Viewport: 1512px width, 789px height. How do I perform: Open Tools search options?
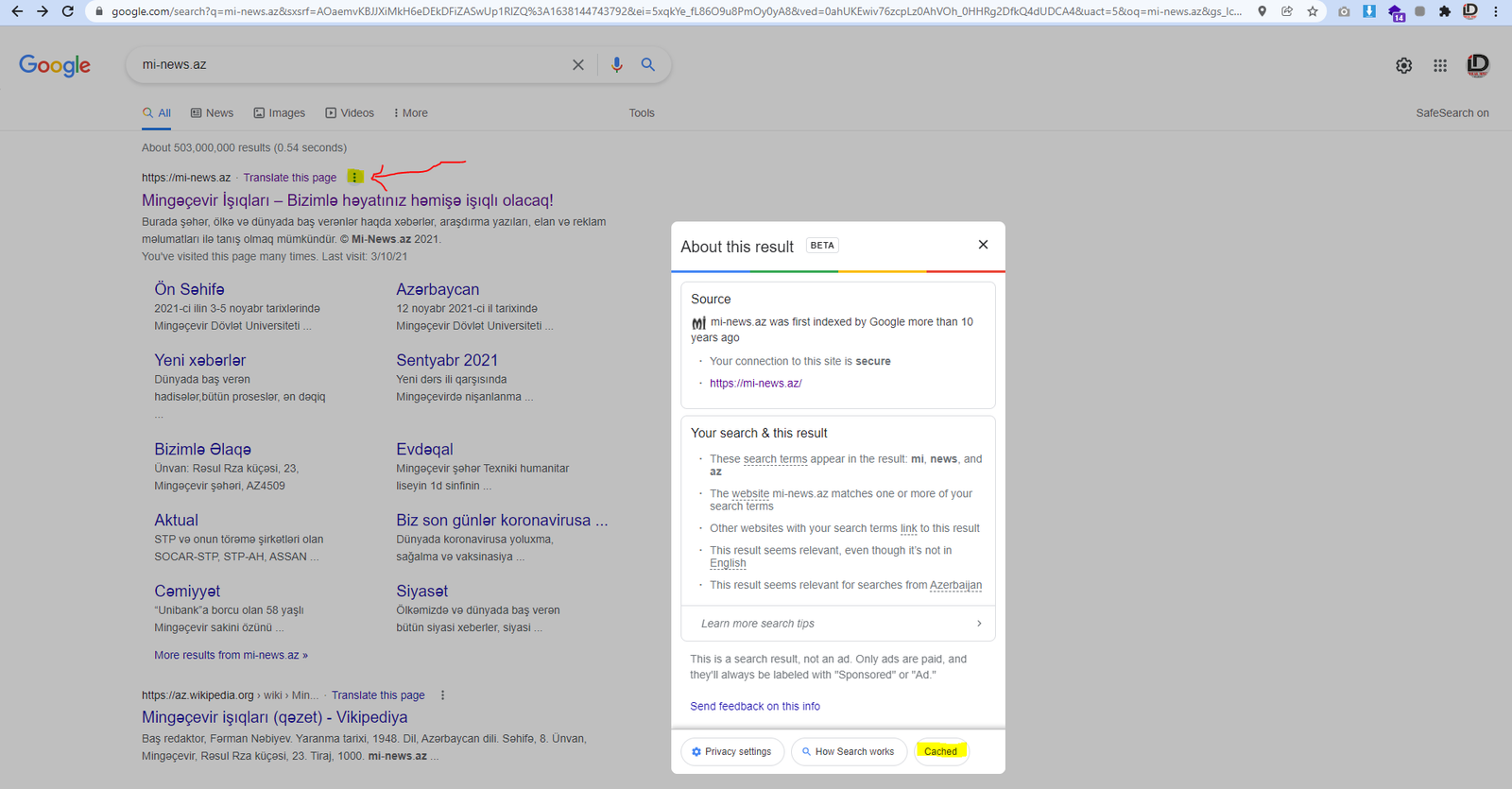[642, 112]
